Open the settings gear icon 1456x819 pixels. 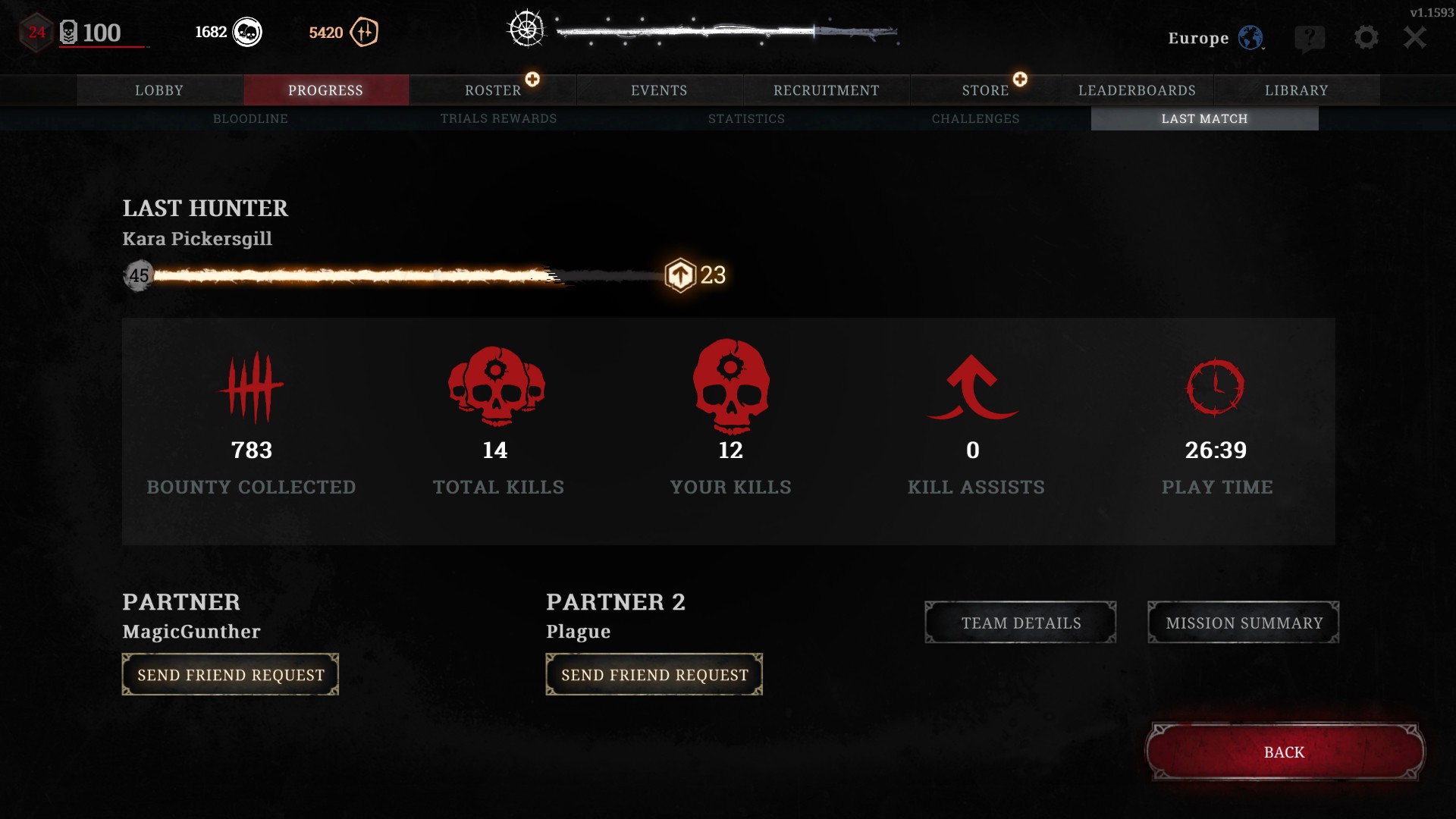tap(1366, 37)
